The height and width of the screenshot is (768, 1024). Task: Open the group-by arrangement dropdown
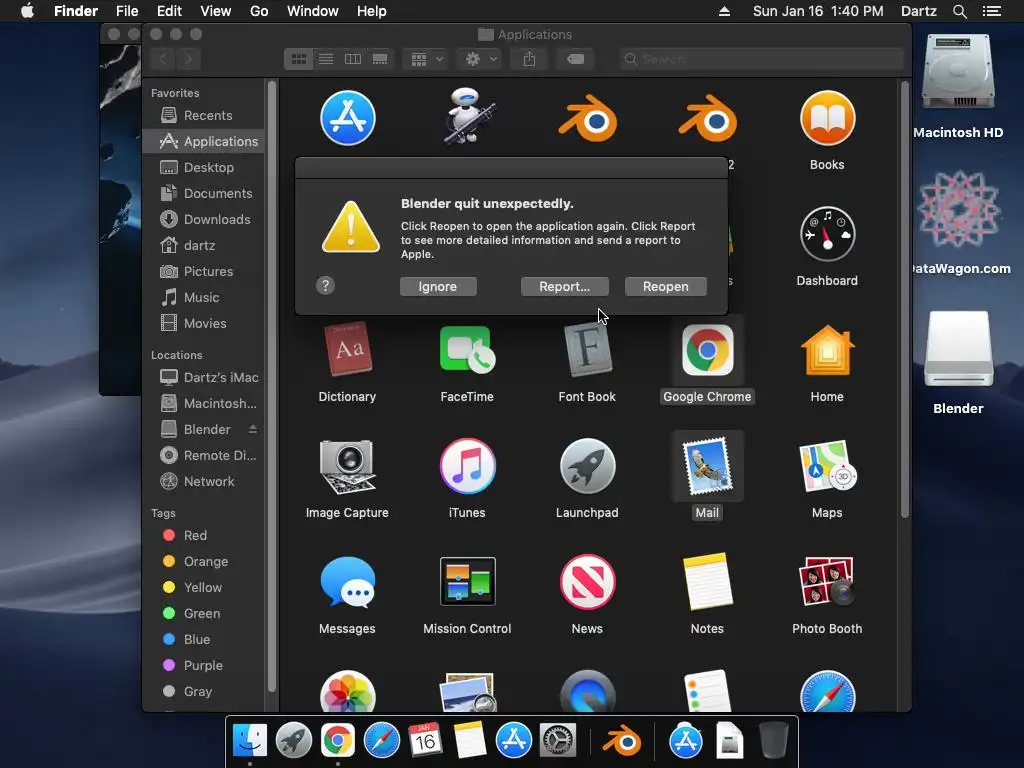pos(427,59)
